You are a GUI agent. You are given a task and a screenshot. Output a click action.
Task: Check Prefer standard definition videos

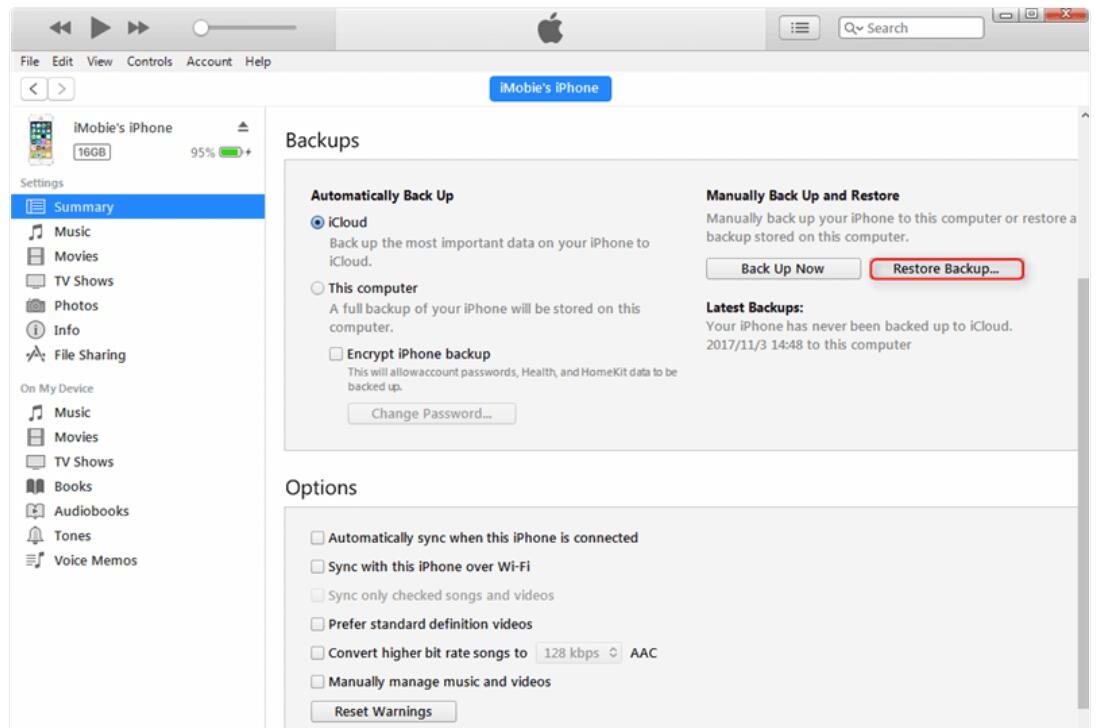[x=317, y=624]
